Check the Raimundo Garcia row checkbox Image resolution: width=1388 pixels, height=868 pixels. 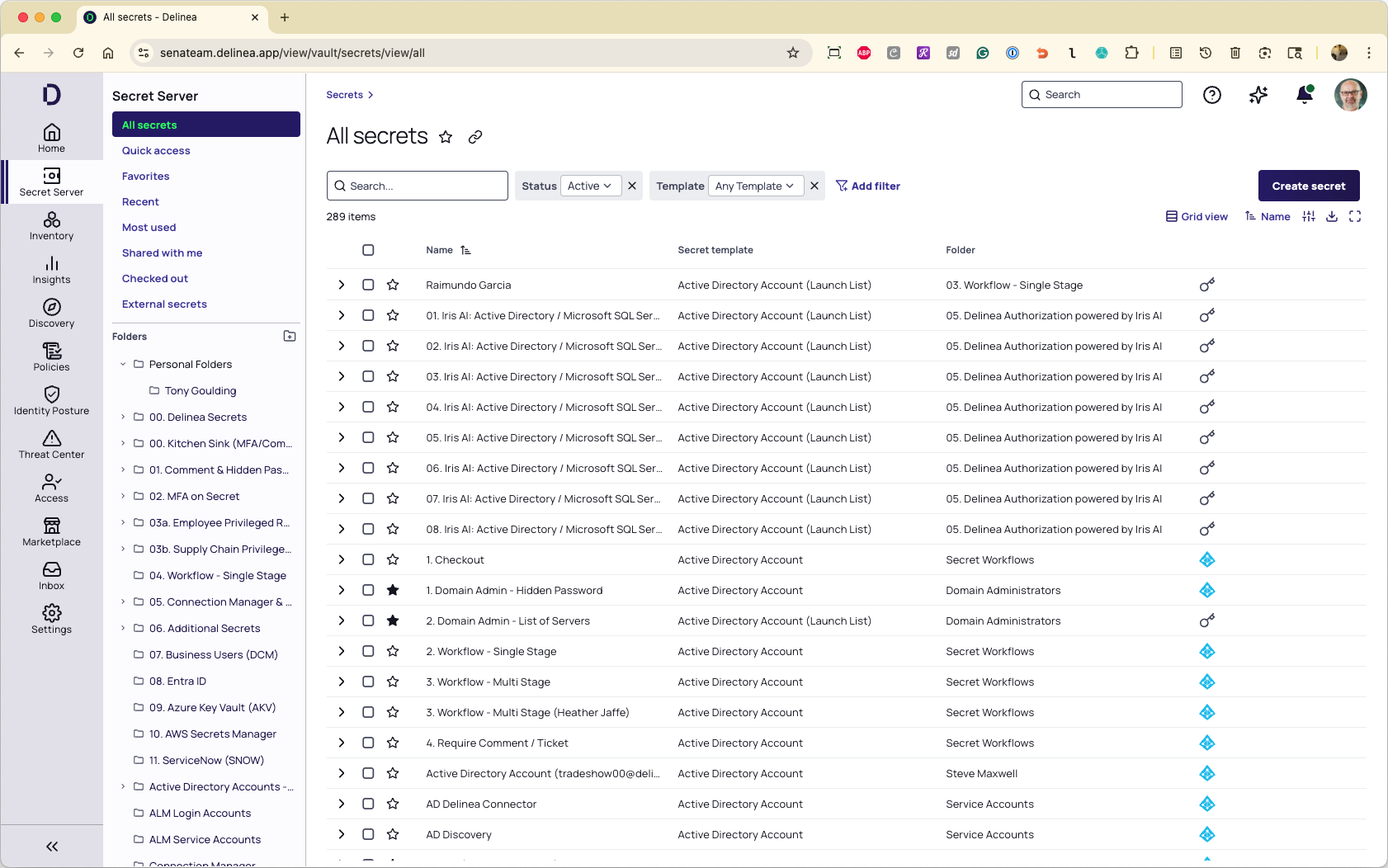coord(368,285)
